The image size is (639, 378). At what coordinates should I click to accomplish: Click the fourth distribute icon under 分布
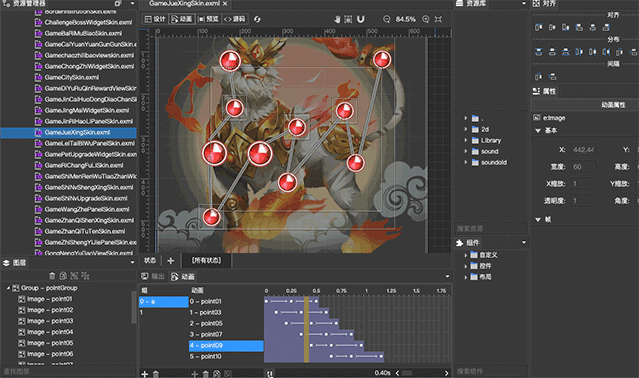(x=579, y=52)
